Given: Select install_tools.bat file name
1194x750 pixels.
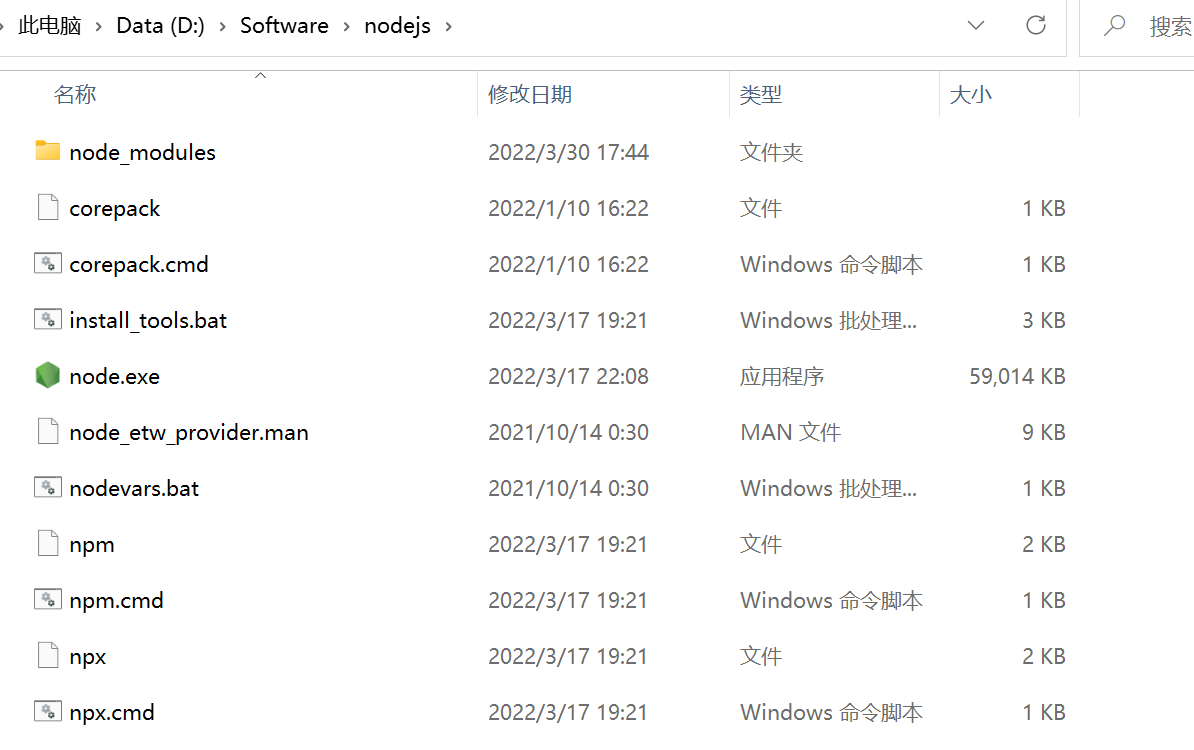Looking at the screenshot, I should point(148,321).
